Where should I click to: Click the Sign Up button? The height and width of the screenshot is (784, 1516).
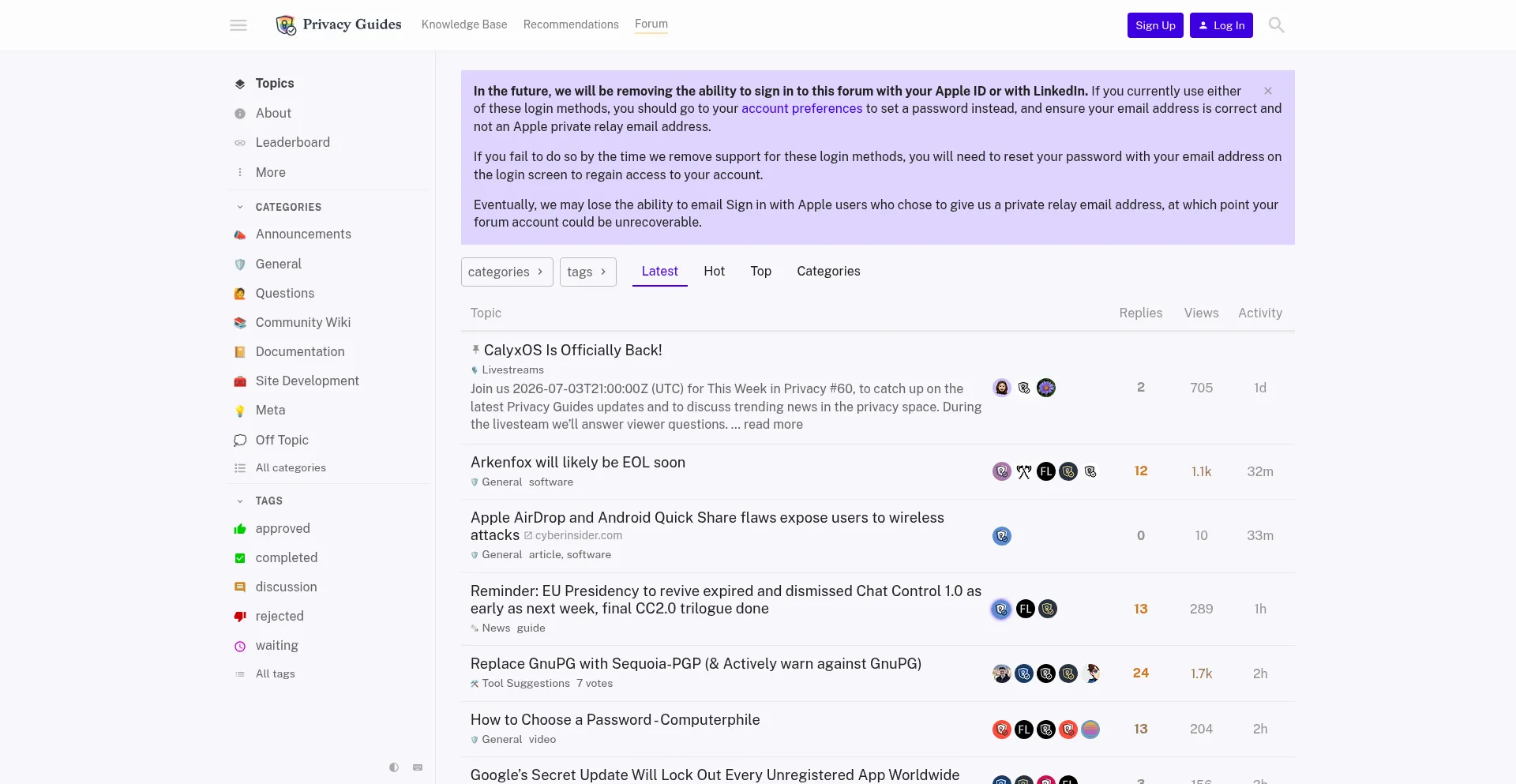[1155, 25]
